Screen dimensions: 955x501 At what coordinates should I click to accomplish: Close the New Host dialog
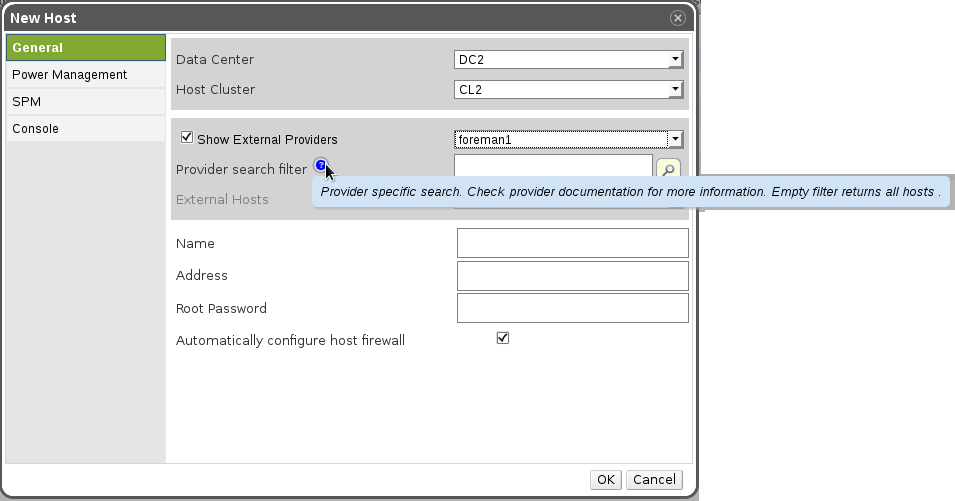[678, 18]
